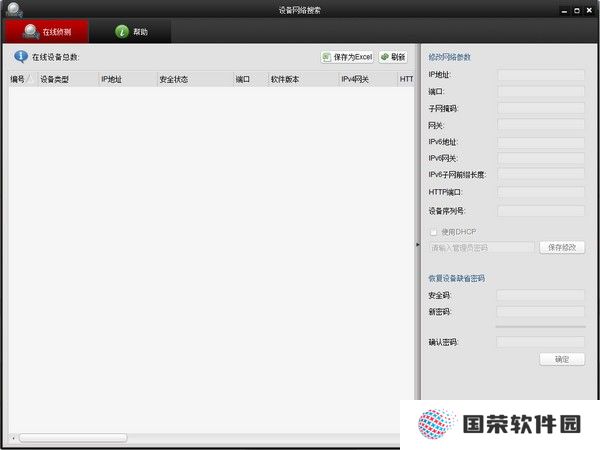The width and height of the screenshot is (600, 450).
Task: Maximize the window
Action: (x=577, y=11)
